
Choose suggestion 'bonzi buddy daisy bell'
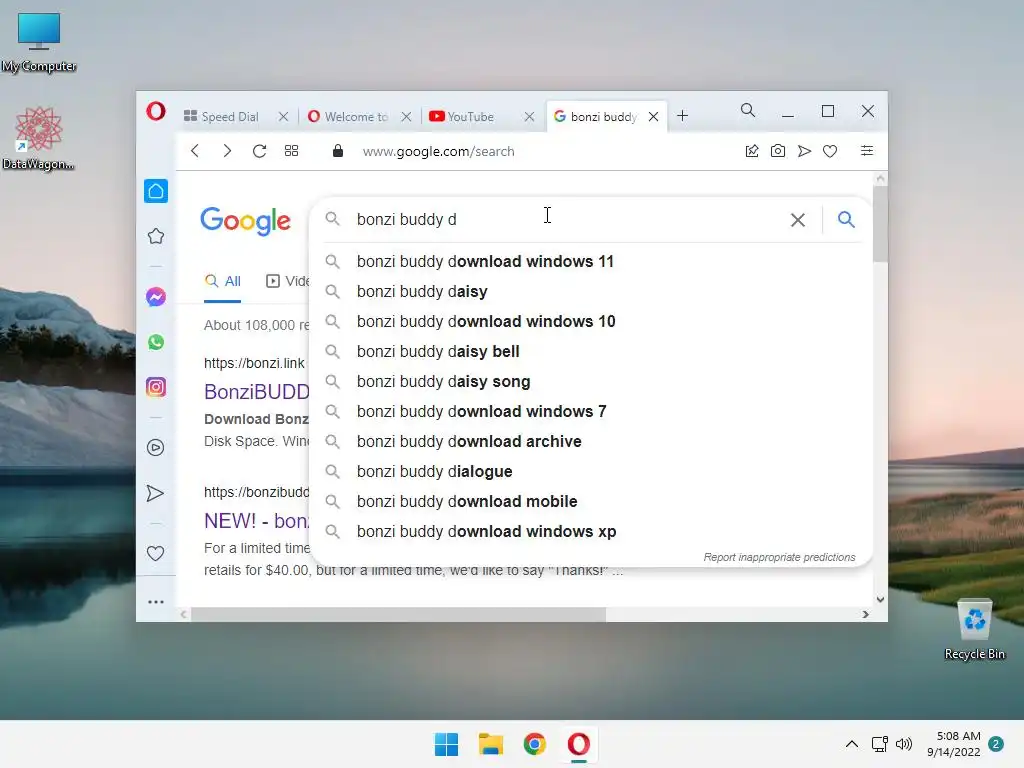[x=591, y=352]
